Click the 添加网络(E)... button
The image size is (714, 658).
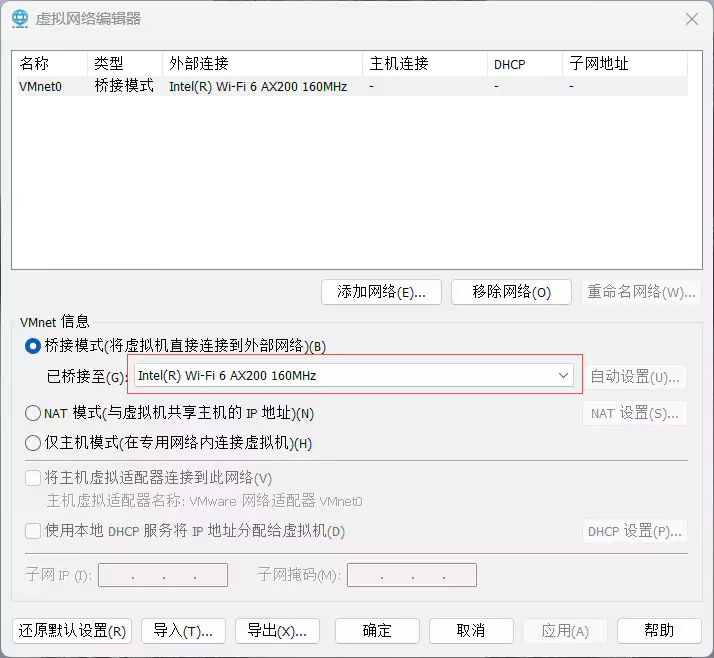pyautogui.click(x=381, y=292)
